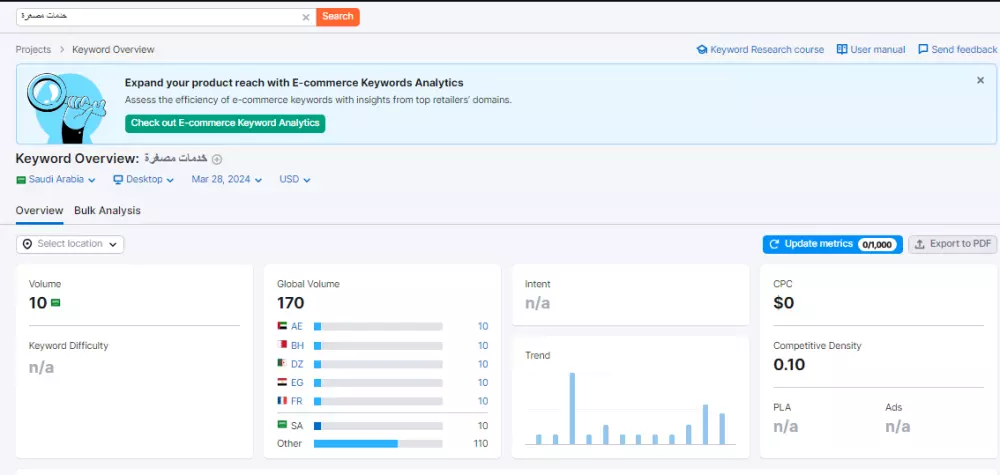Click the Egypt flag icon
Screen dimensions: 1000x475
point(282,382)
